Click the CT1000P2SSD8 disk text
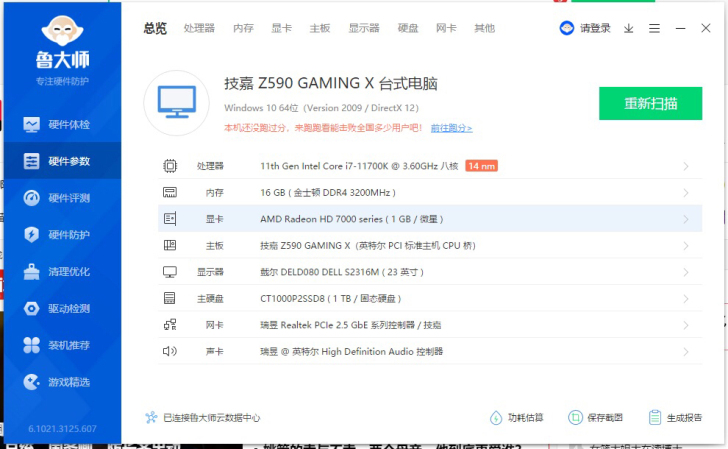 click(331, 298)
